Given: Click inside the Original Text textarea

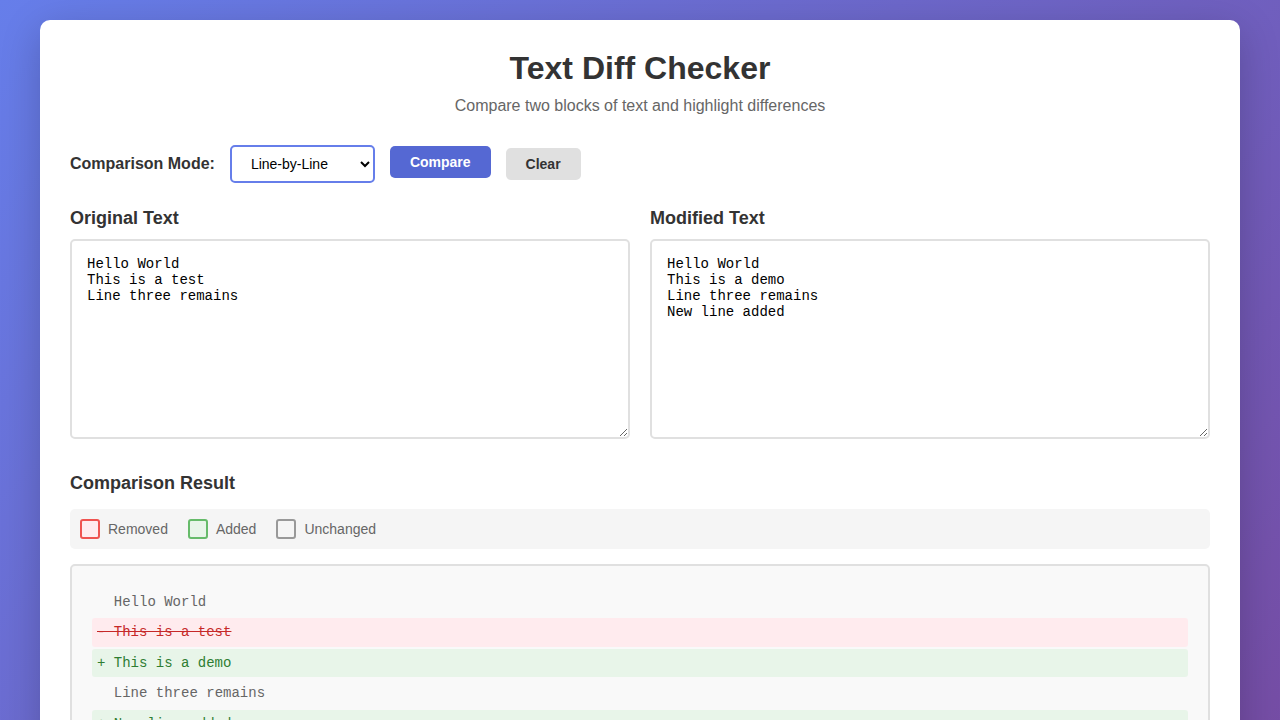Looking at the screenshot, I should [x=349, y=338].
